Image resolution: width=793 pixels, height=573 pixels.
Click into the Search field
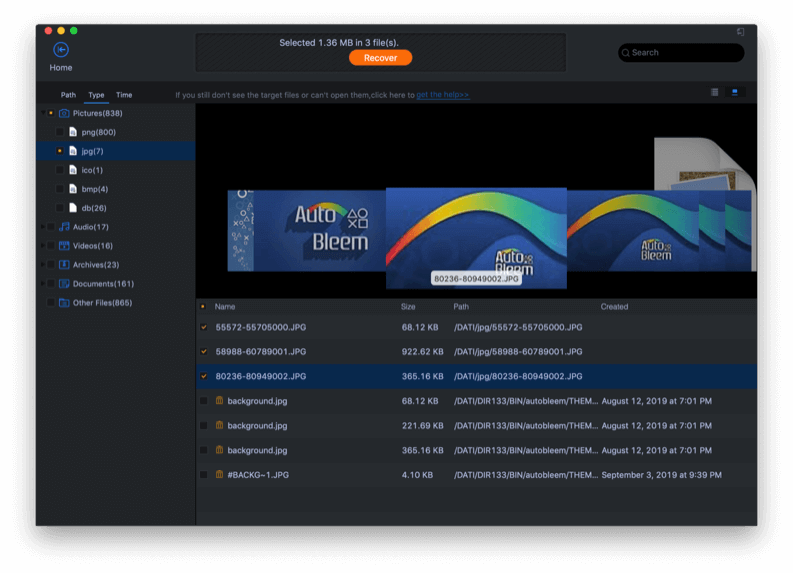(x=681, y=53)
